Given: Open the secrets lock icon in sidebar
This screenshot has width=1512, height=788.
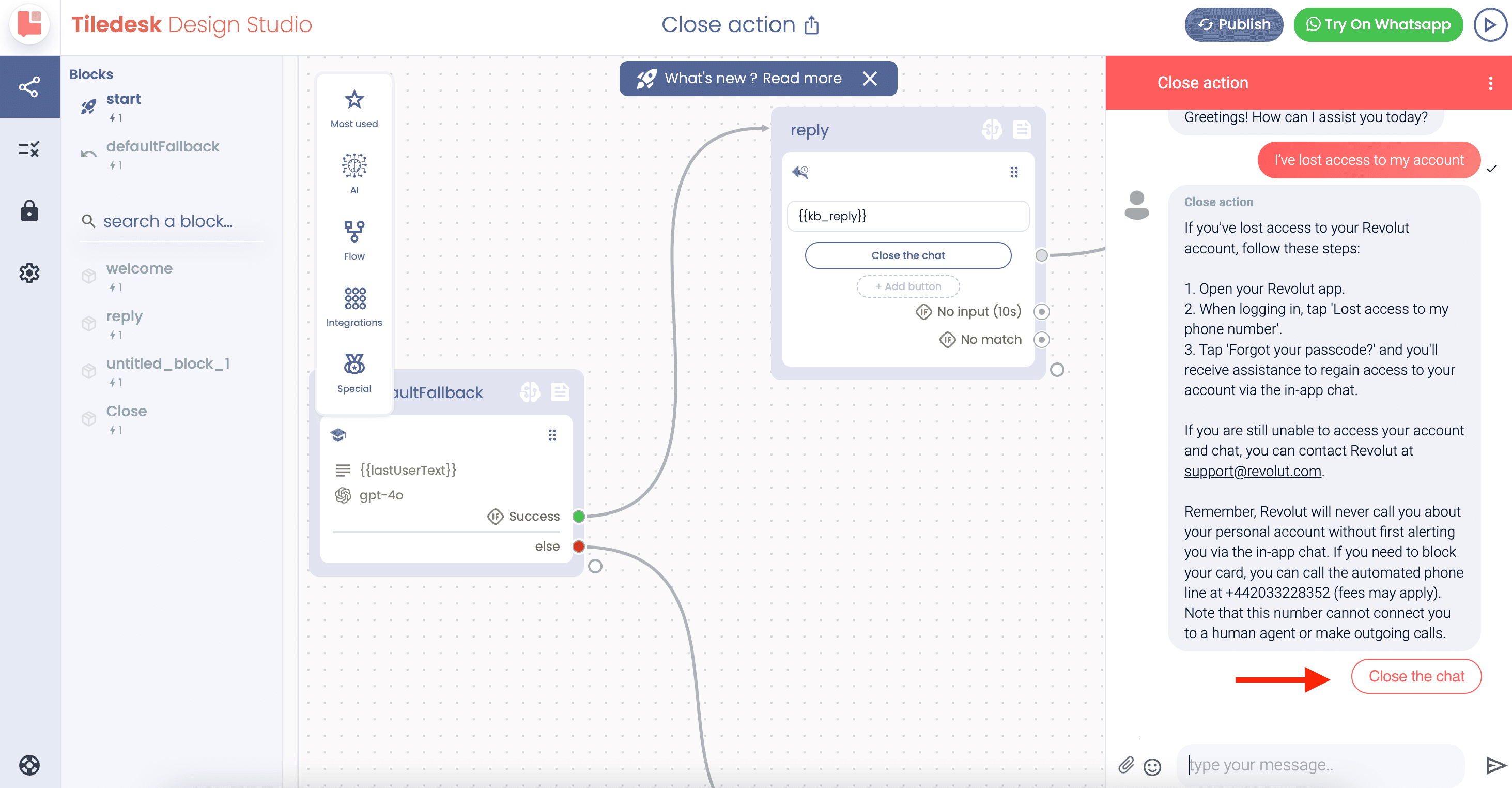Looking at the screenshot, I should click(29, 210).
